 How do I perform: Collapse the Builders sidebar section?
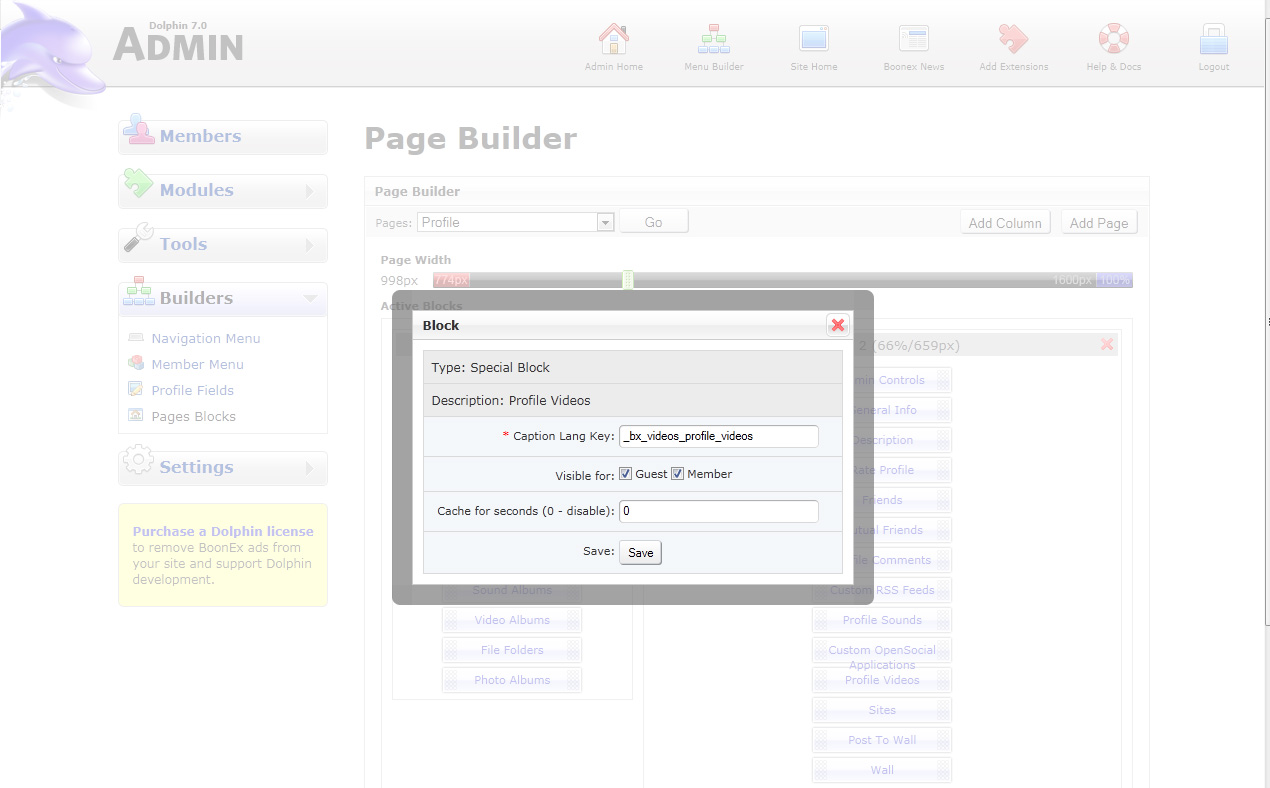223,299
